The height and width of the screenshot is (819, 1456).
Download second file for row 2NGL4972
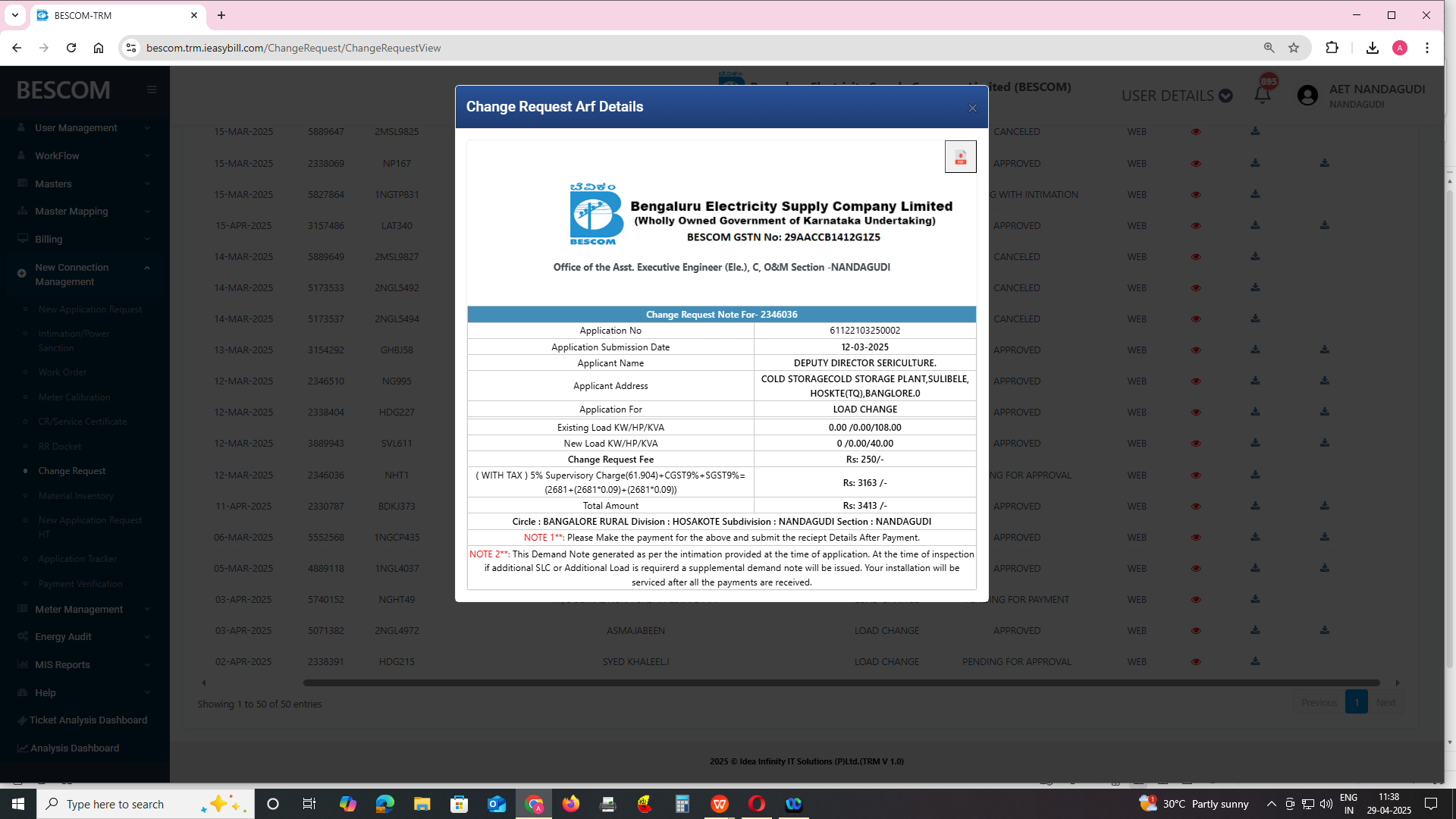[1324, 630]
